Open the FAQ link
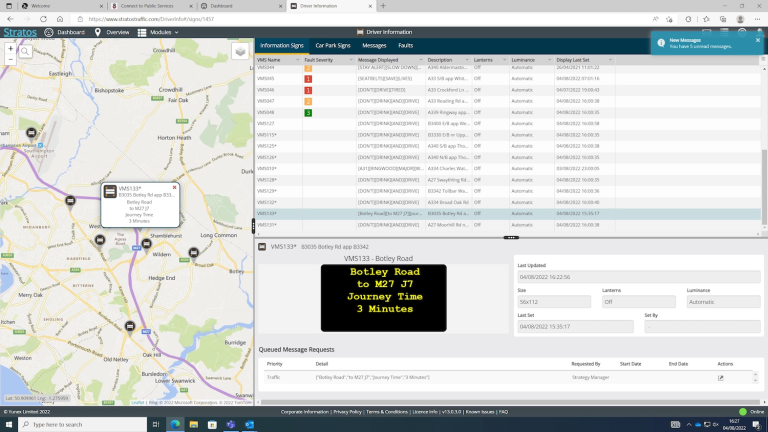This screenshot has width=768, height=432. (x=504, y=412)
